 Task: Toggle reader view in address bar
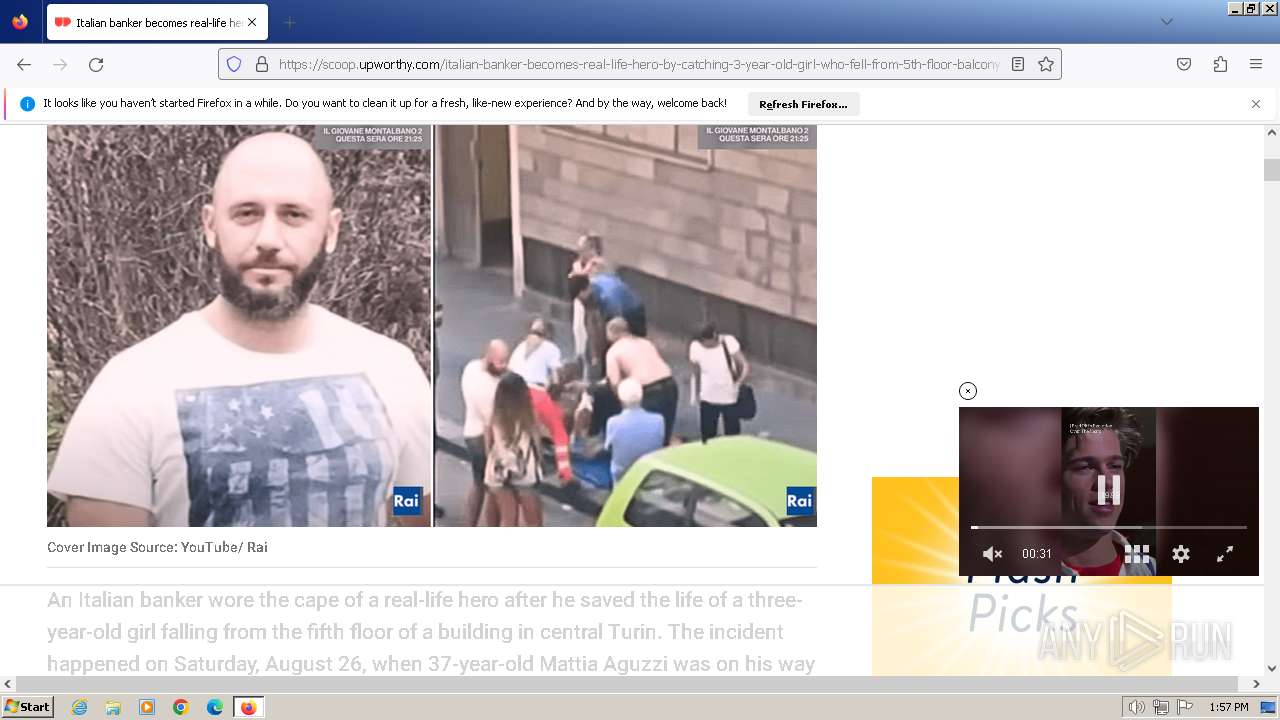pos(1018,64)
